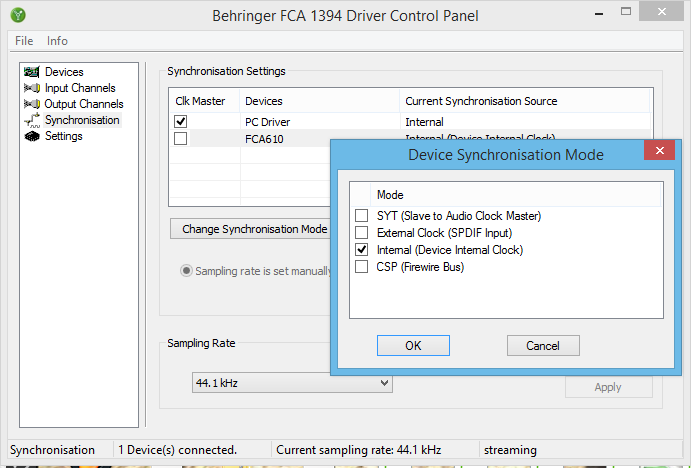Close the Device Synchronisation Mode dialog
This screenshot has width=691, height=468.
[659, 150]
